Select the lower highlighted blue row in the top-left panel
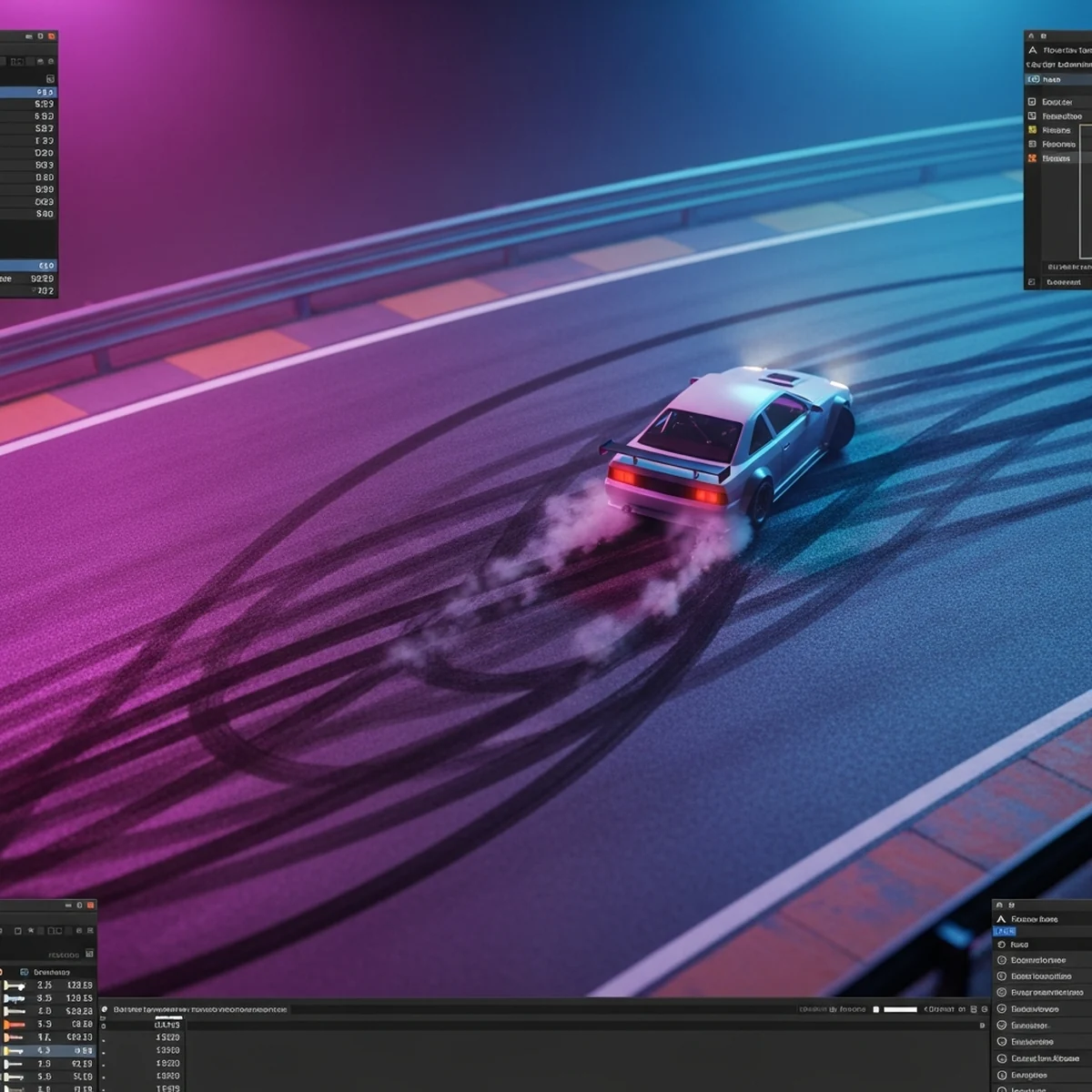This screenshot has width=1092, height=1092. 28,266
